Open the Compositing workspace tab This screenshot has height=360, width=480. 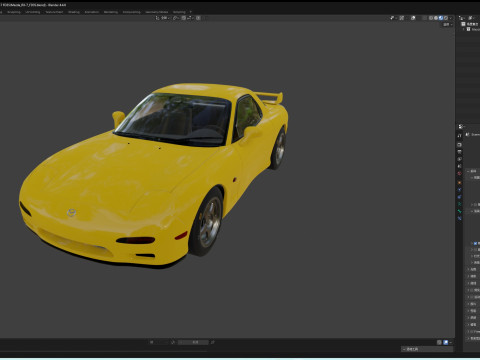point(131,12)
